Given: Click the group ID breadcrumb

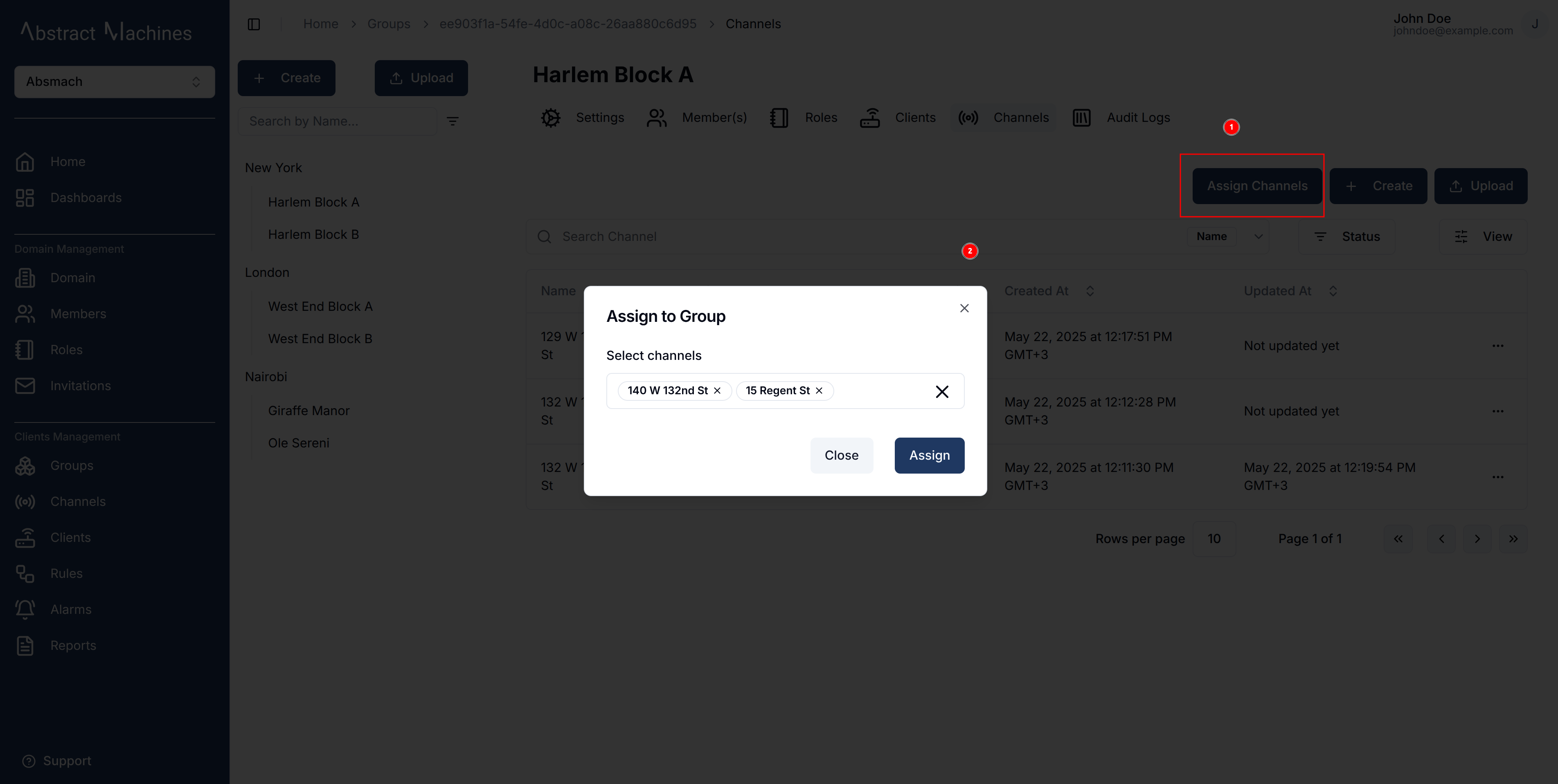Looking at the screenshot, I should pos(568,24).
